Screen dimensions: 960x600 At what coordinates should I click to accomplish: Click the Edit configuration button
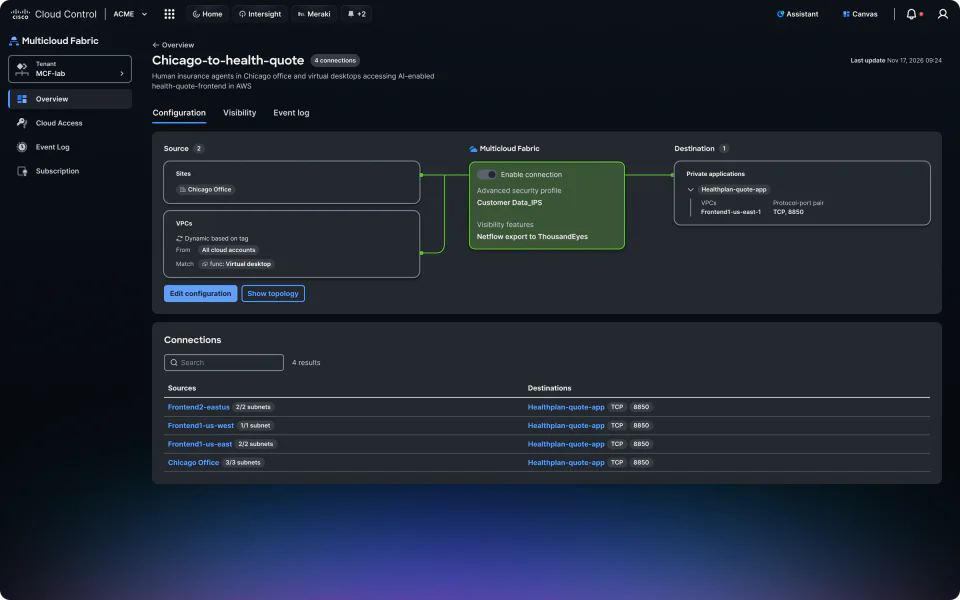200,293
